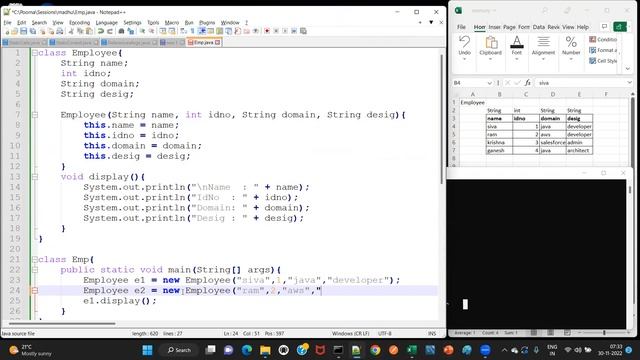640x360 pixels.
Task: Click Windows Start button on taskbar
Action: click(x=147, y=350)
